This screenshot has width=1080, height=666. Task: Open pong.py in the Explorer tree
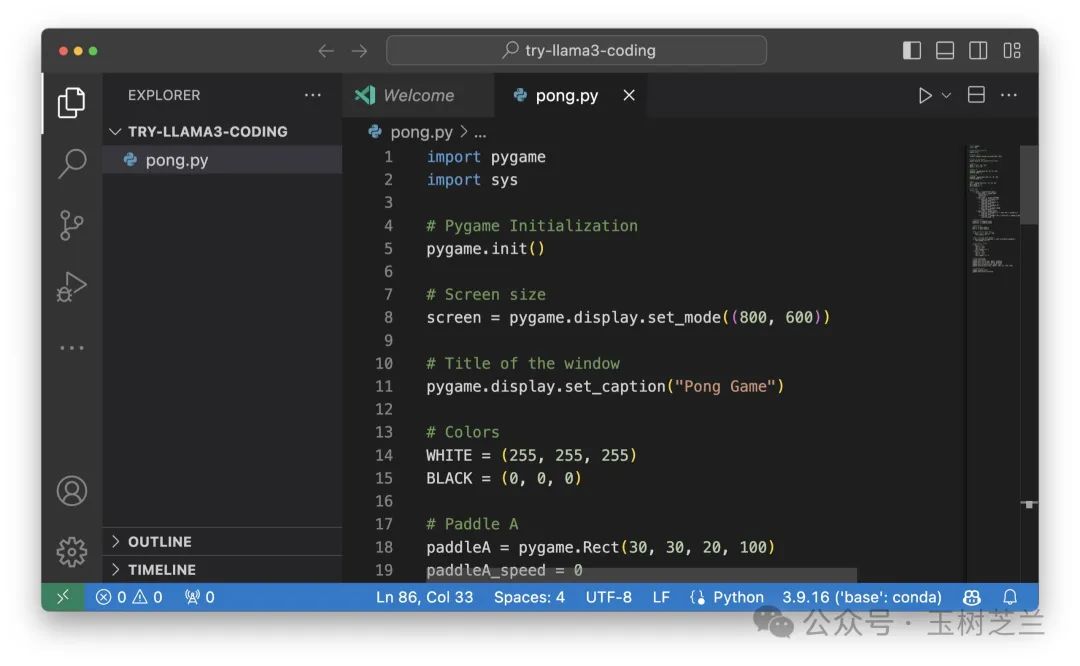pos(222,160)
